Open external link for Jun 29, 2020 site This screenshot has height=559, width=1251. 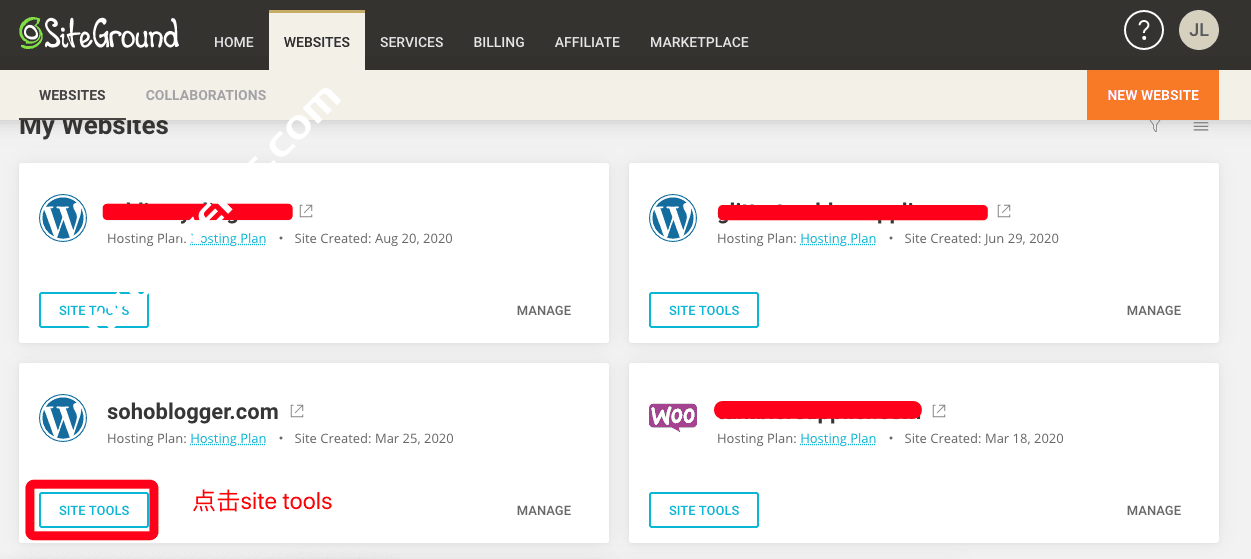coord(1004,211)
